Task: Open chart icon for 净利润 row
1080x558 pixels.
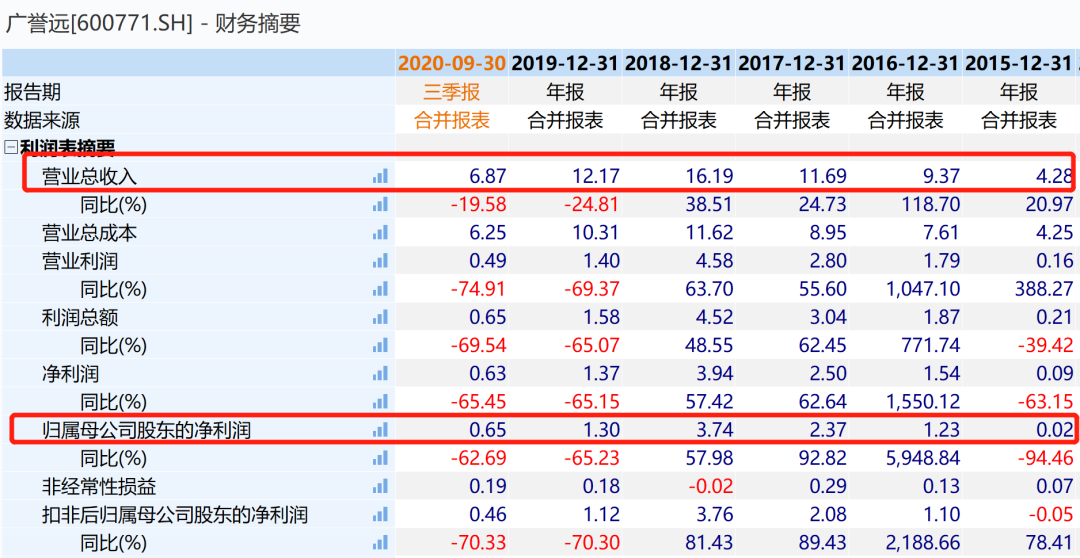Action: [x=380, y=374]
